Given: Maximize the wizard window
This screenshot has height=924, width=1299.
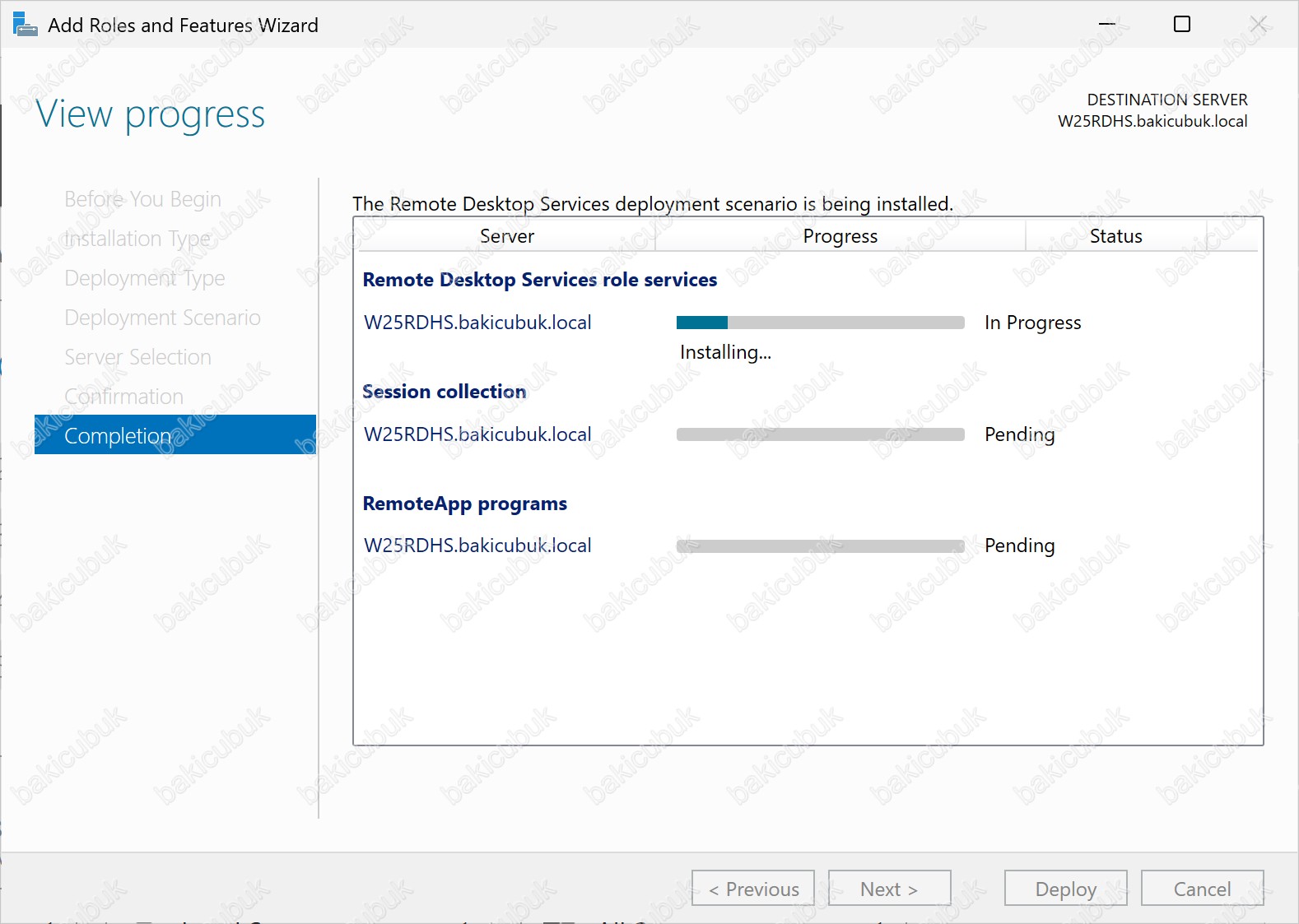Looking at the screenshot, I should pyautogui.click(x=1181, y=25).
